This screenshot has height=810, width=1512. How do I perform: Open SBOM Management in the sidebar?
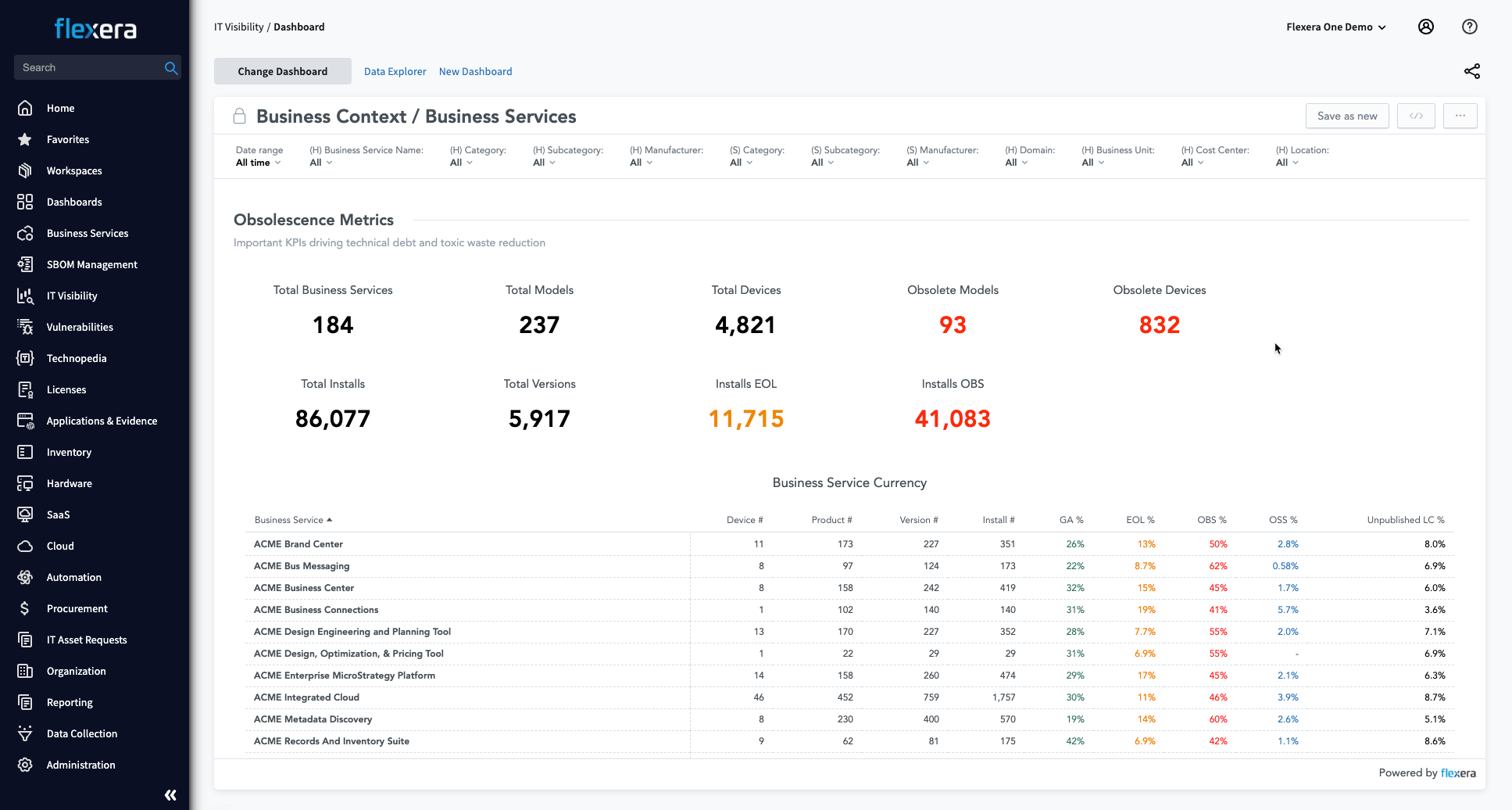tap(91, 264)
